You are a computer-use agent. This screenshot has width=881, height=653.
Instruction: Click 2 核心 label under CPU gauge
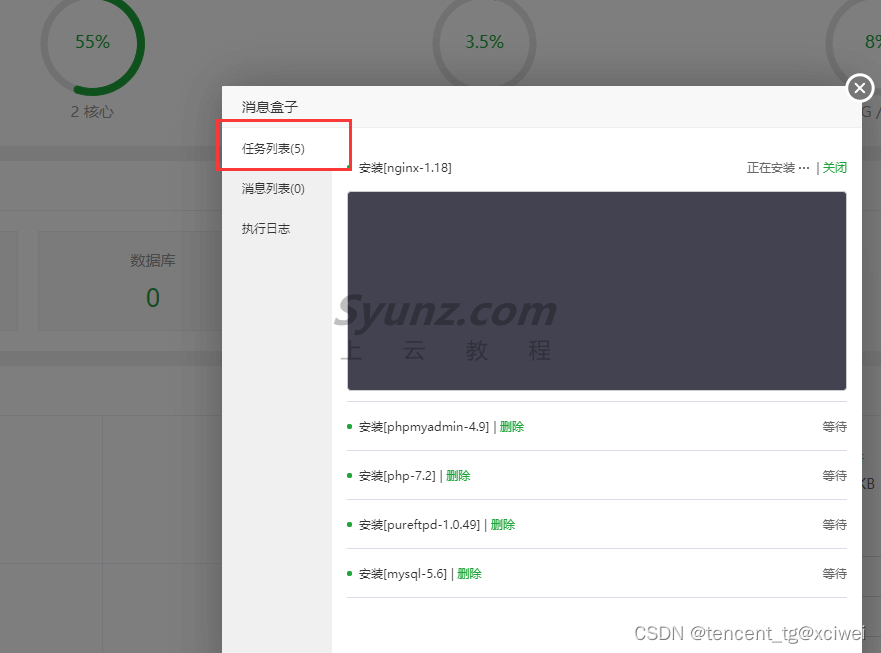point(92,112)
